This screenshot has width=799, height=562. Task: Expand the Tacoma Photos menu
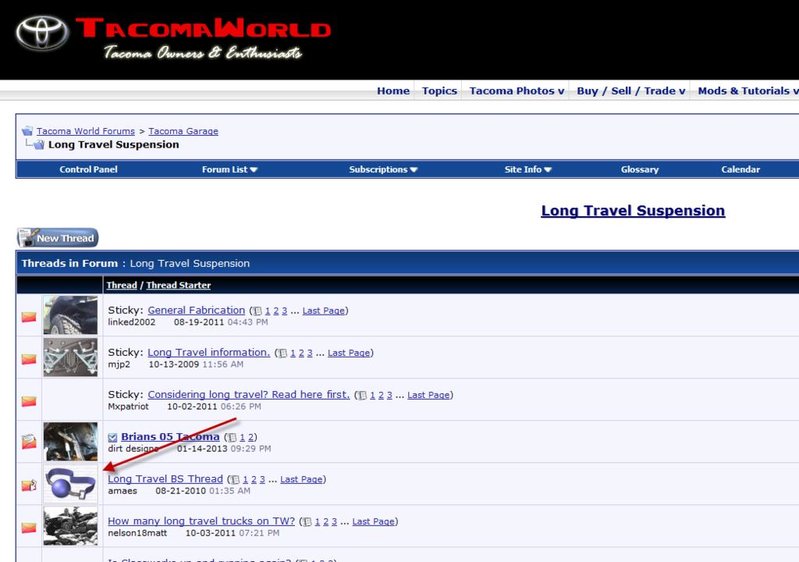tap(517, 91)
